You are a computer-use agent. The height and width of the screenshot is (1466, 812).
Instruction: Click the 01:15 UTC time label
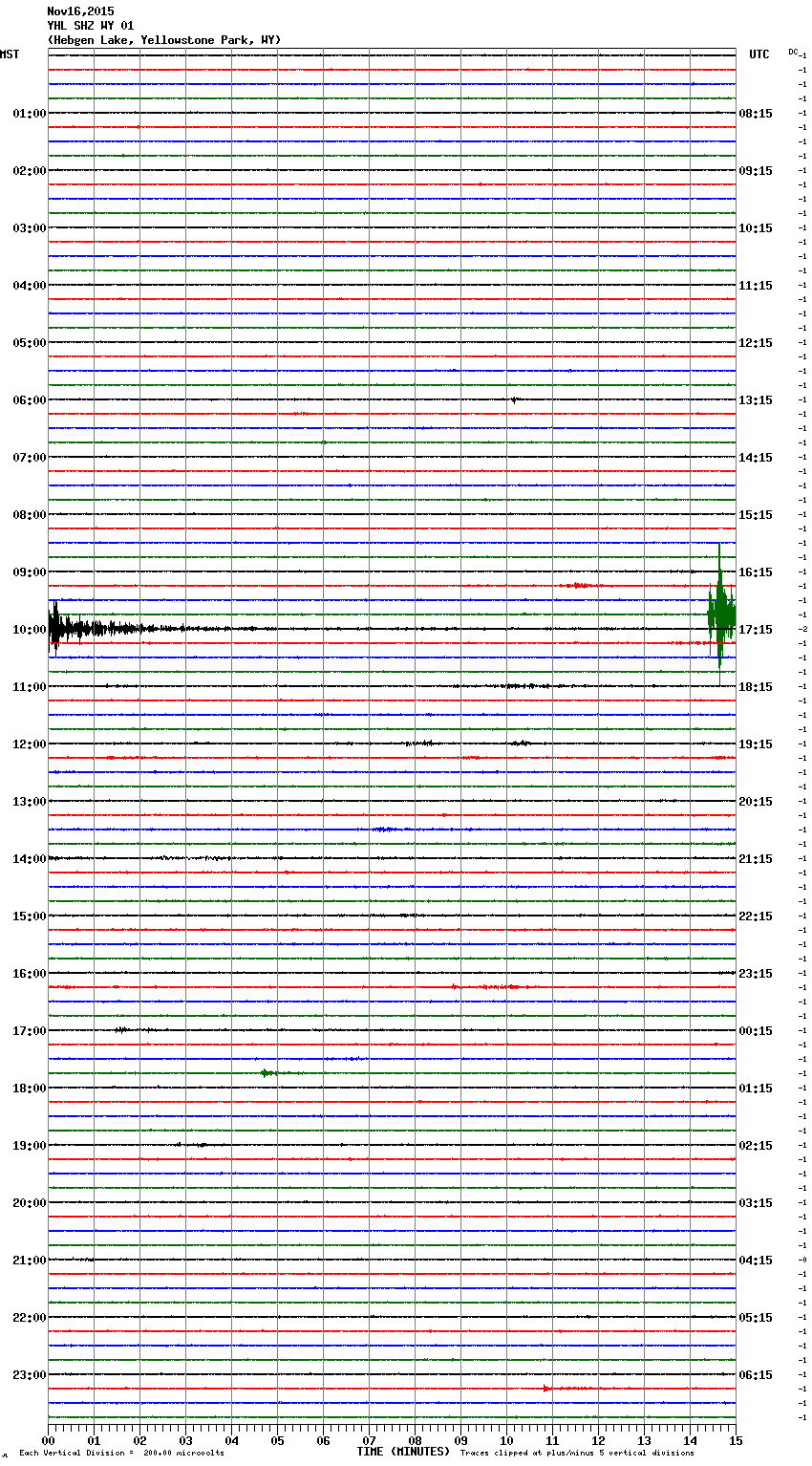756,1089
